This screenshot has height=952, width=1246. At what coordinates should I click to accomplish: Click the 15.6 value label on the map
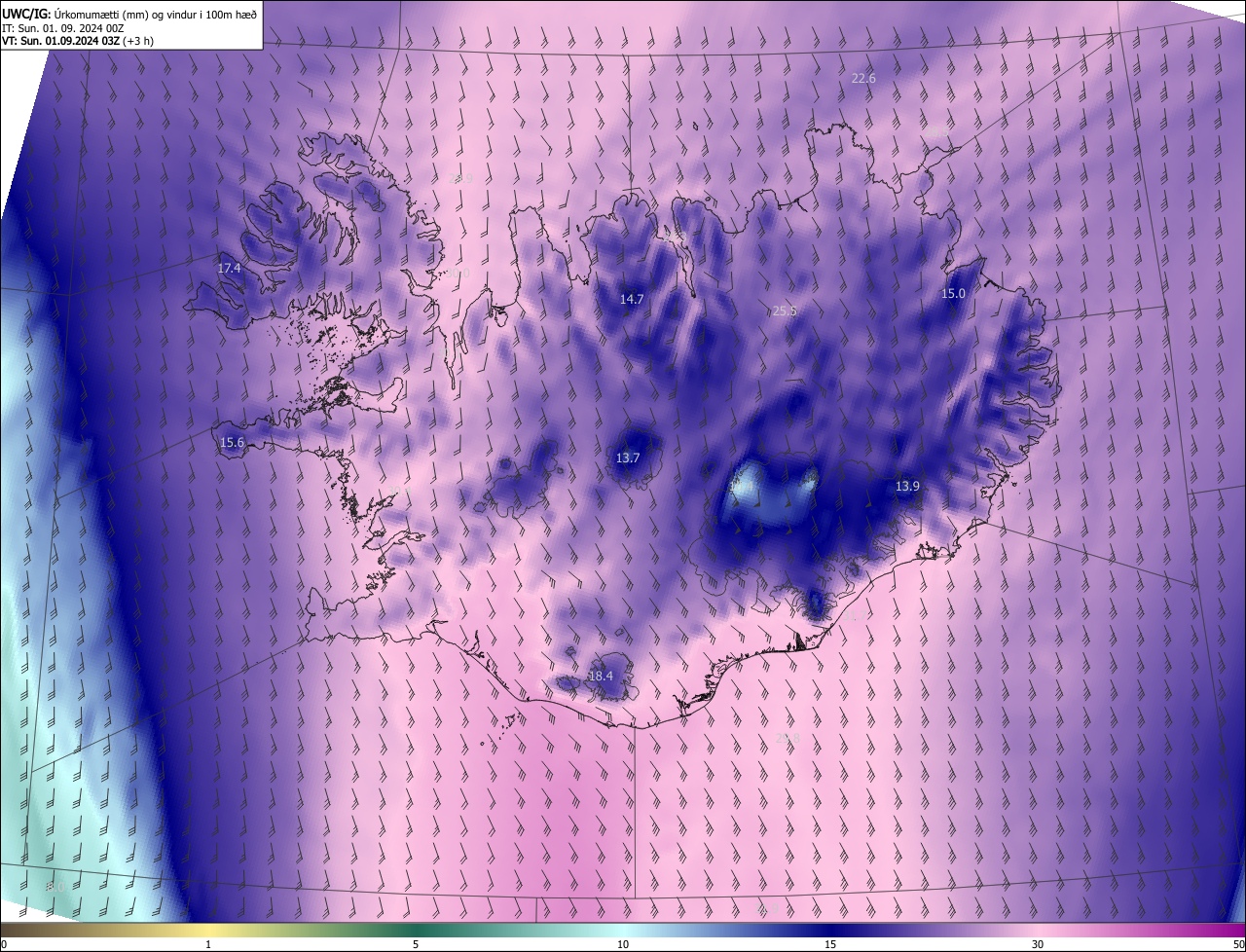coord(232,442)
